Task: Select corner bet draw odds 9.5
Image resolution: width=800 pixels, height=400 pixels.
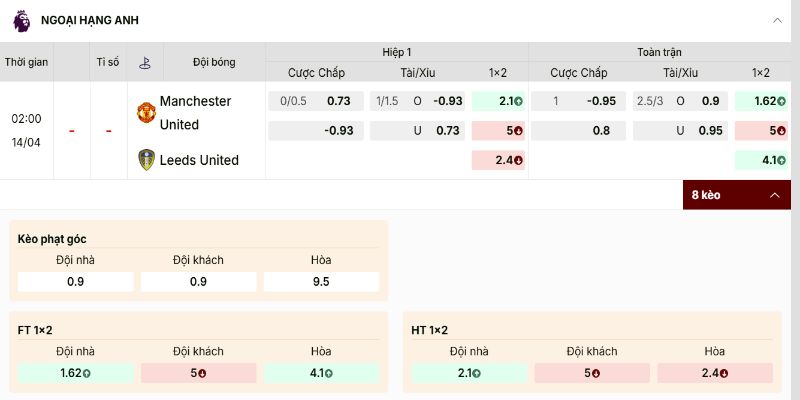Action: coord(321,282)
